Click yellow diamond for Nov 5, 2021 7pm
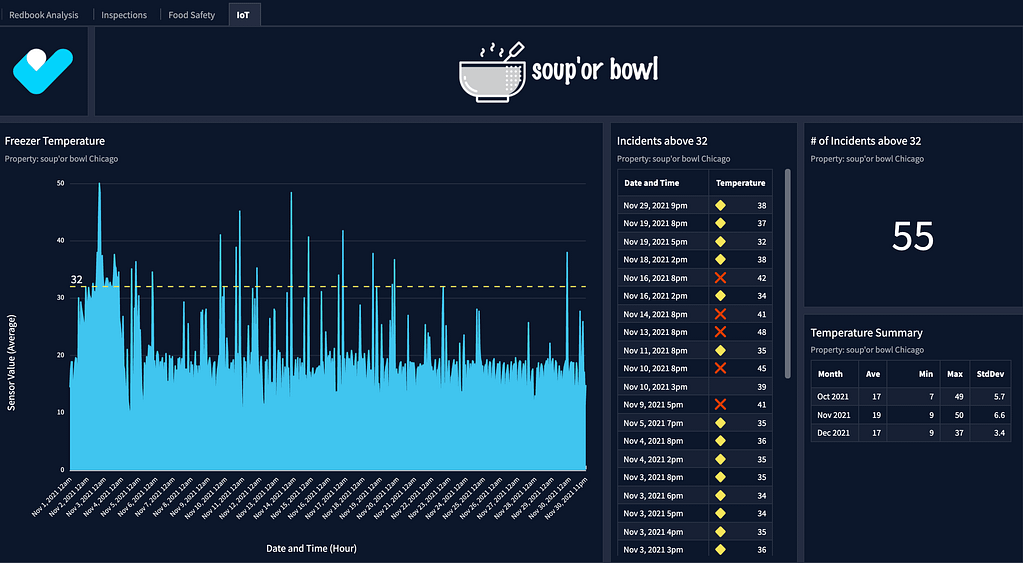The image size is (1023, 563). [x=720, y=423]
